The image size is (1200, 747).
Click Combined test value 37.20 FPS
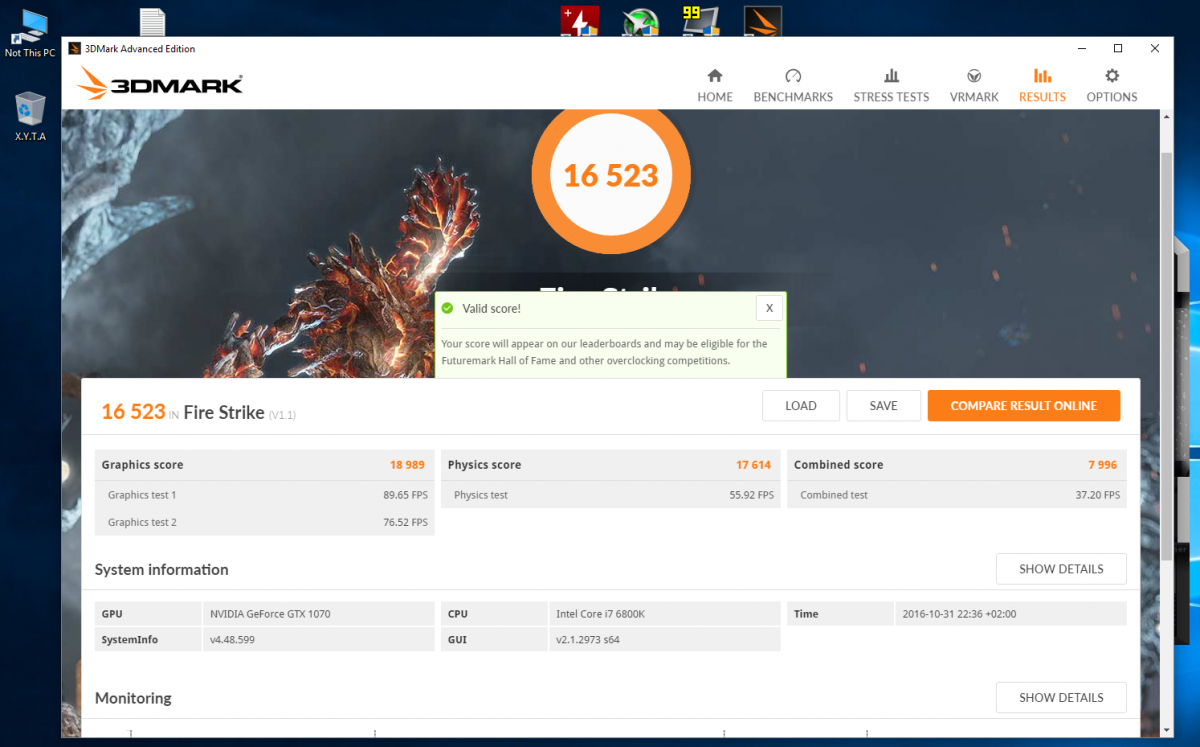[x=1098, y=495]
